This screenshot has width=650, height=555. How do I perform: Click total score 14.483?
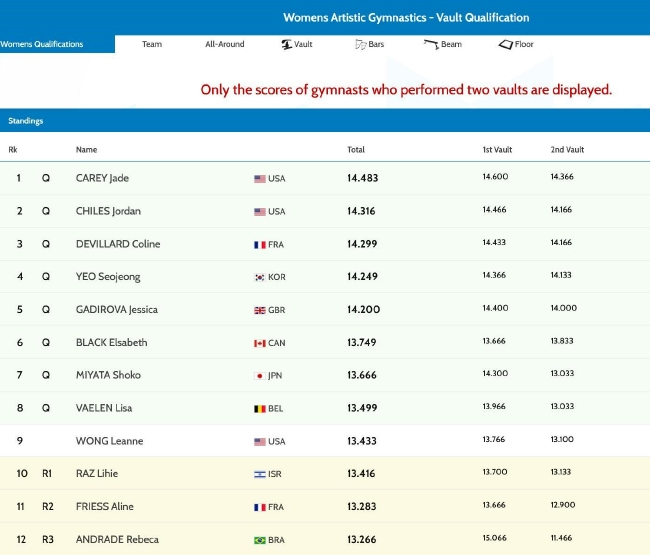pos(363,178)
